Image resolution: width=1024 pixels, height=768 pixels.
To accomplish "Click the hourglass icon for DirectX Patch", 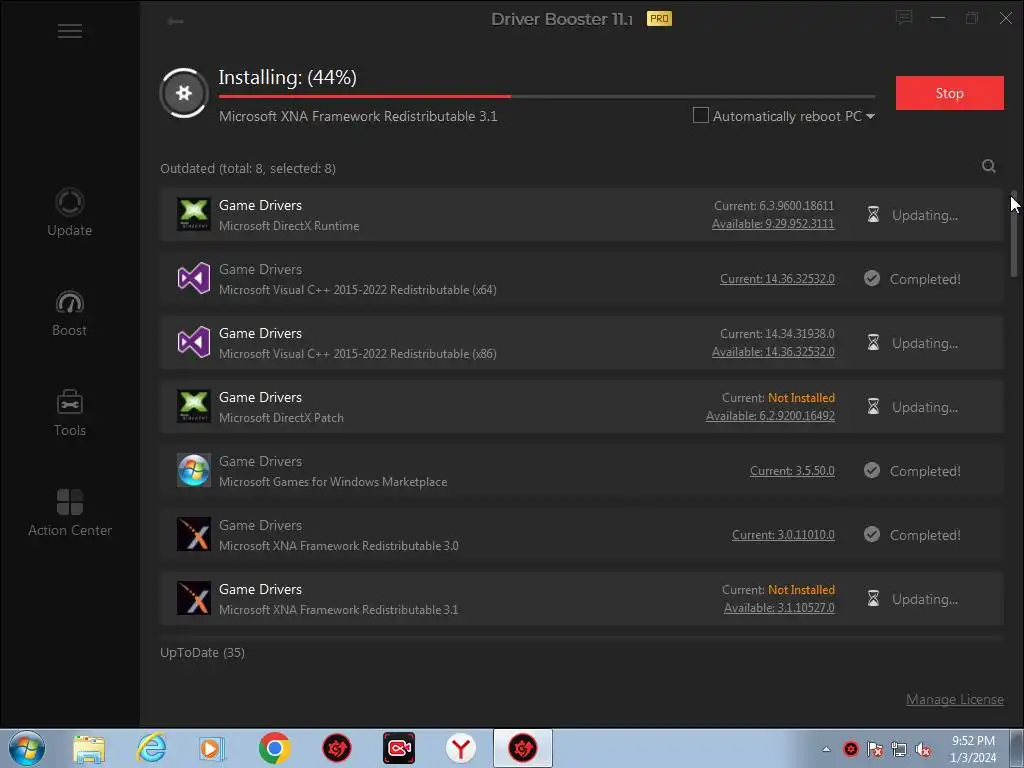I will coord(873,406).
